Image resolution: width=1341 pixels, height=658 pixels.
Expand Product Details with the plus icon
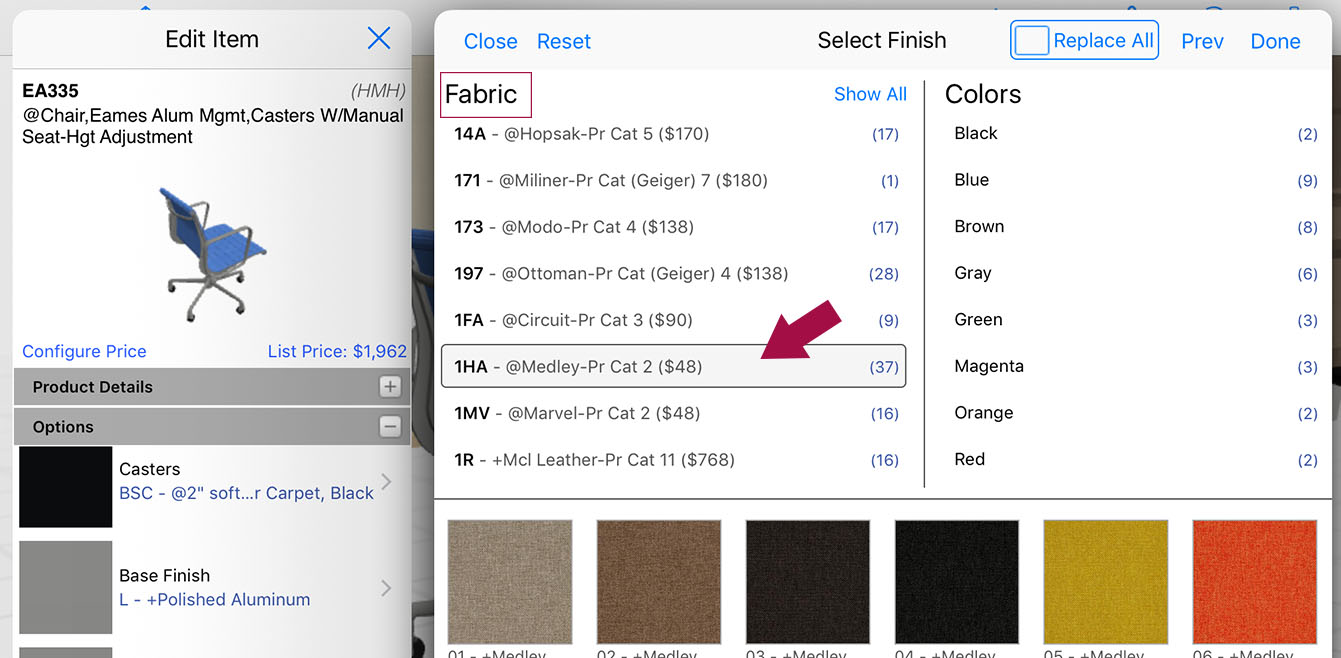390,387
